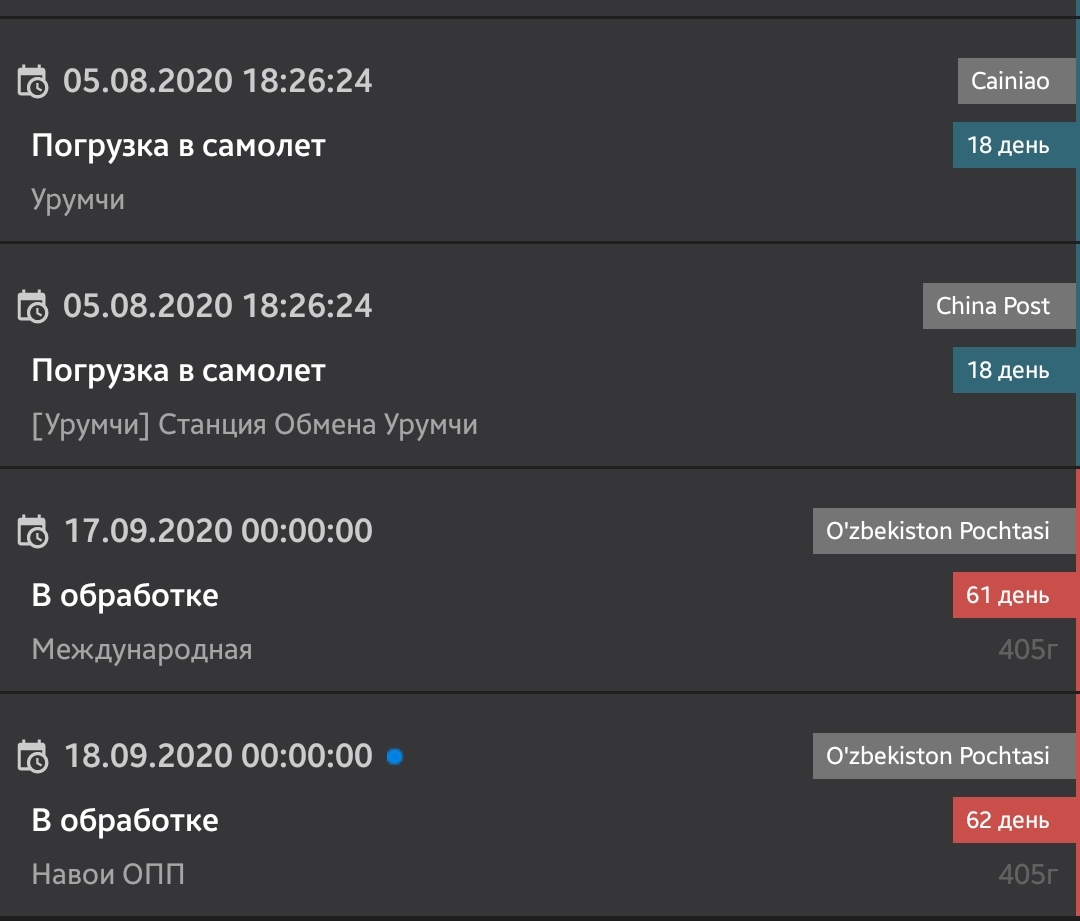
Task: Click the calendar icon beside 18.09.2020
Action: pos(33,756)
